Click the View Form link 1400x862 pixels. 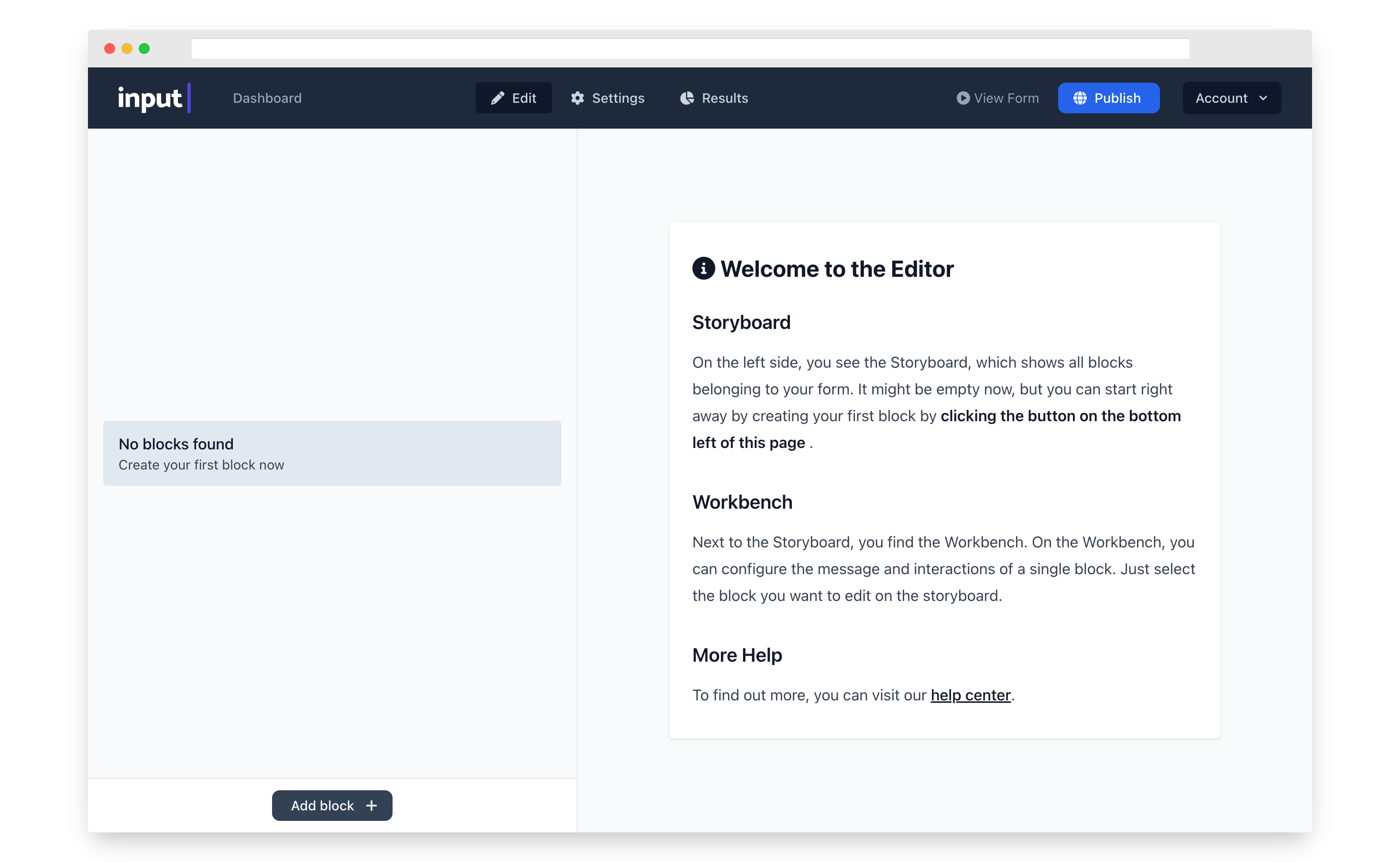coord(1006,98)
